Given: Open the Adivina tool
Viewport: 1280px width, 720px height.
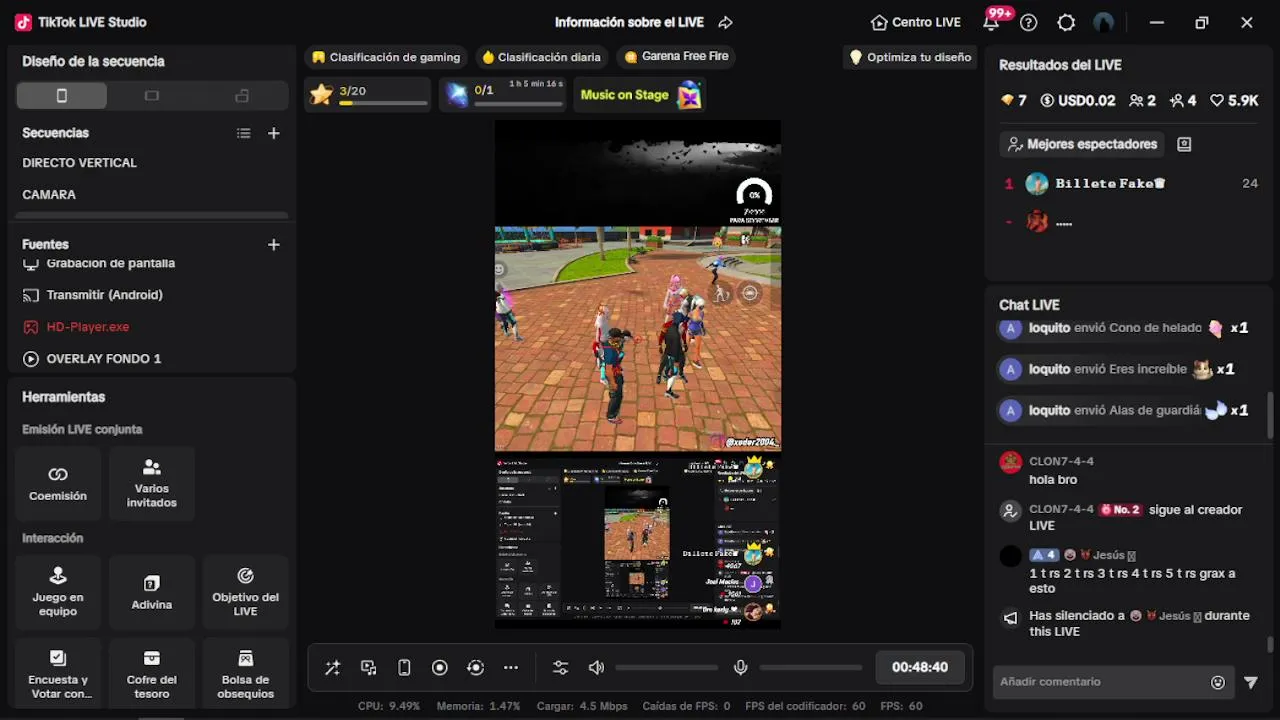Looking at the screenshot, I should point(152,592).
